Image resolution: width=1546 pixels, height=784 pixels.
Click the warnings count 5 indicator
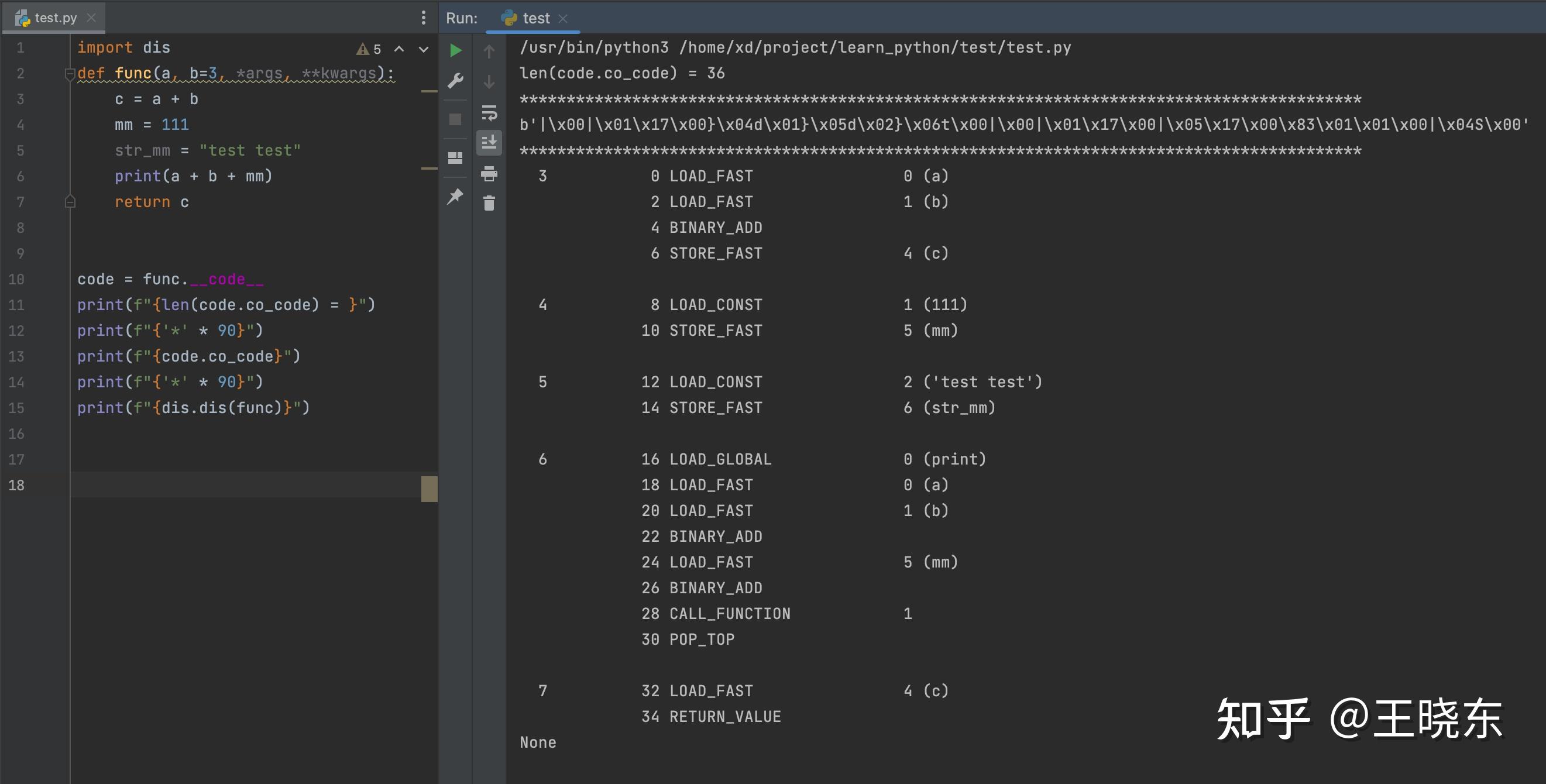point(377,49)
